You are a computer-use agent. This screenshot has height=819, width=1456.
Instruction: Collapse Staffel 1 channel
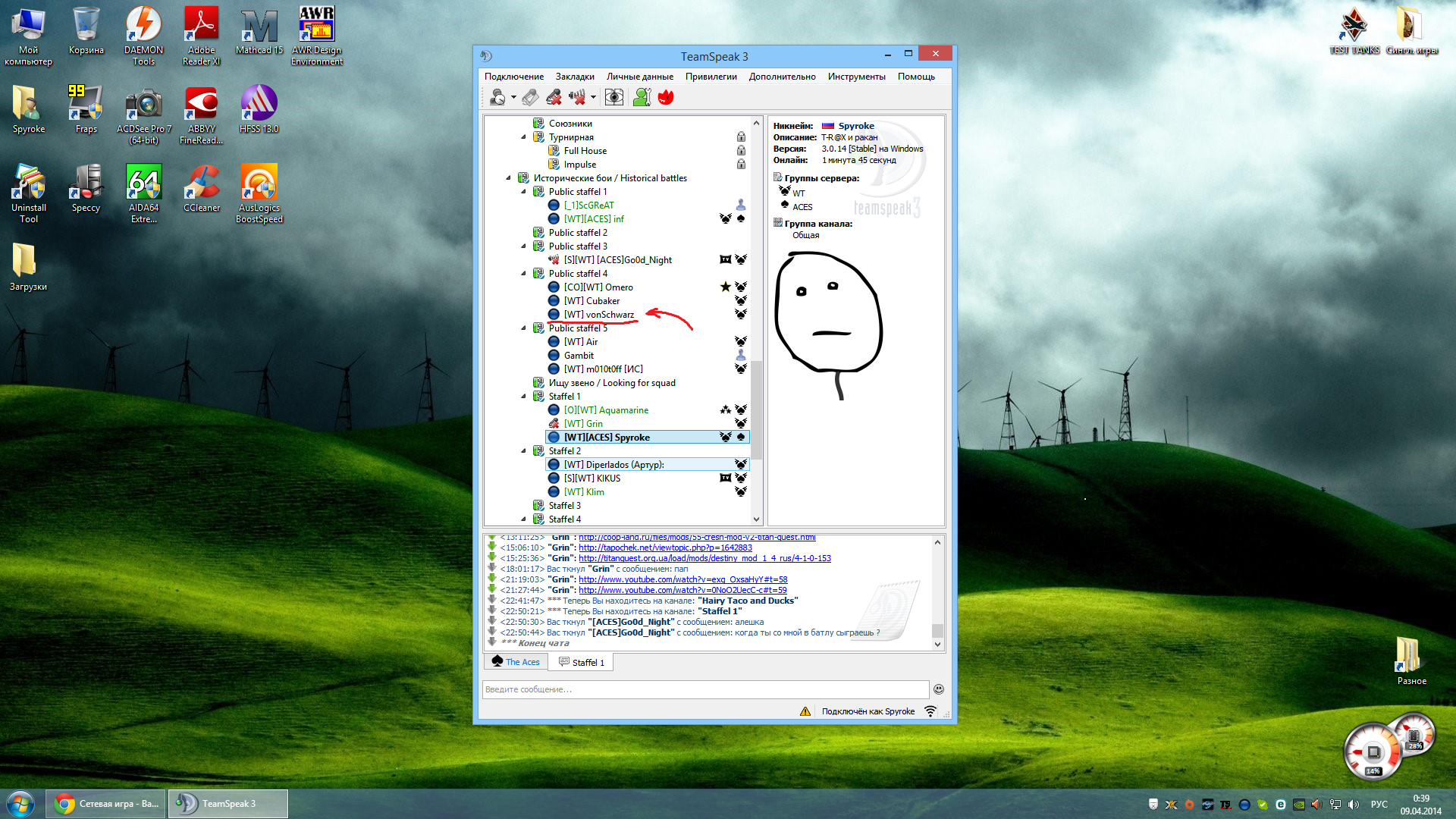coord(523,397)
